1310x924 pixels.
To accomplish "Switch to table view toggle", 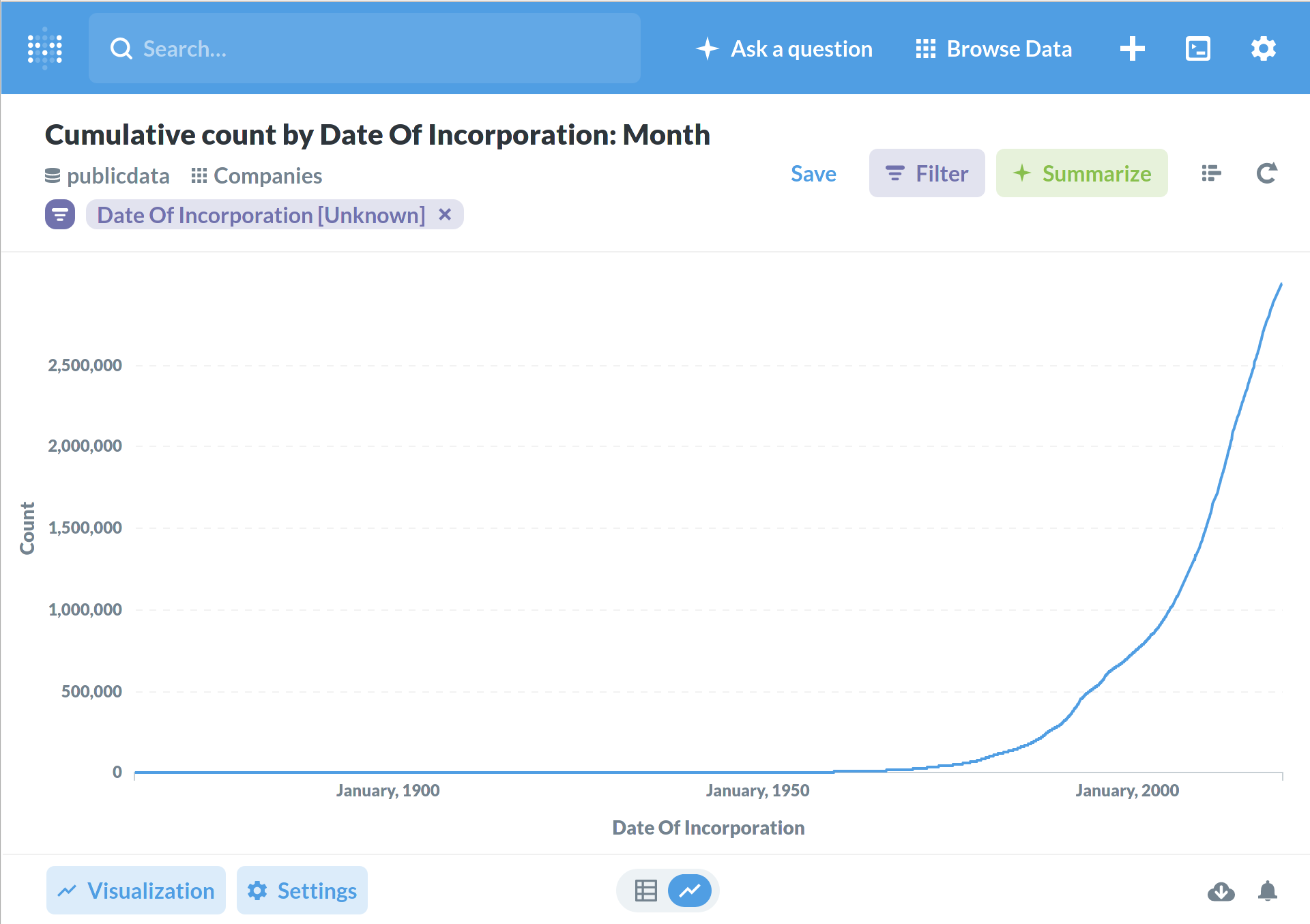I will [645, 891].
